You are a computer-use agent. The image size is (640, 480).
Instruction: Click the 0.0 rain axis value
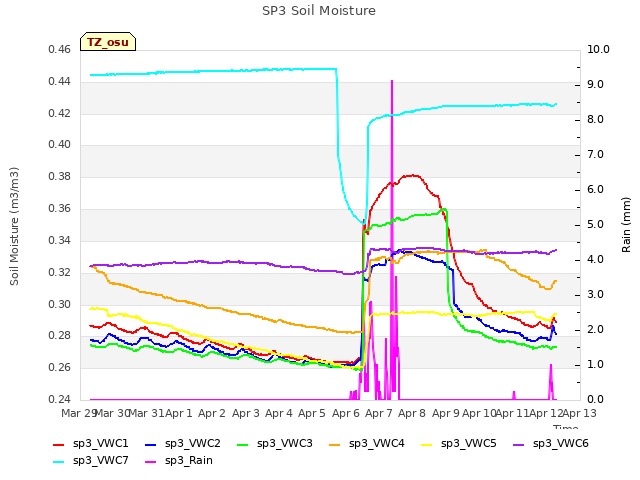click(x=596, y=400)
